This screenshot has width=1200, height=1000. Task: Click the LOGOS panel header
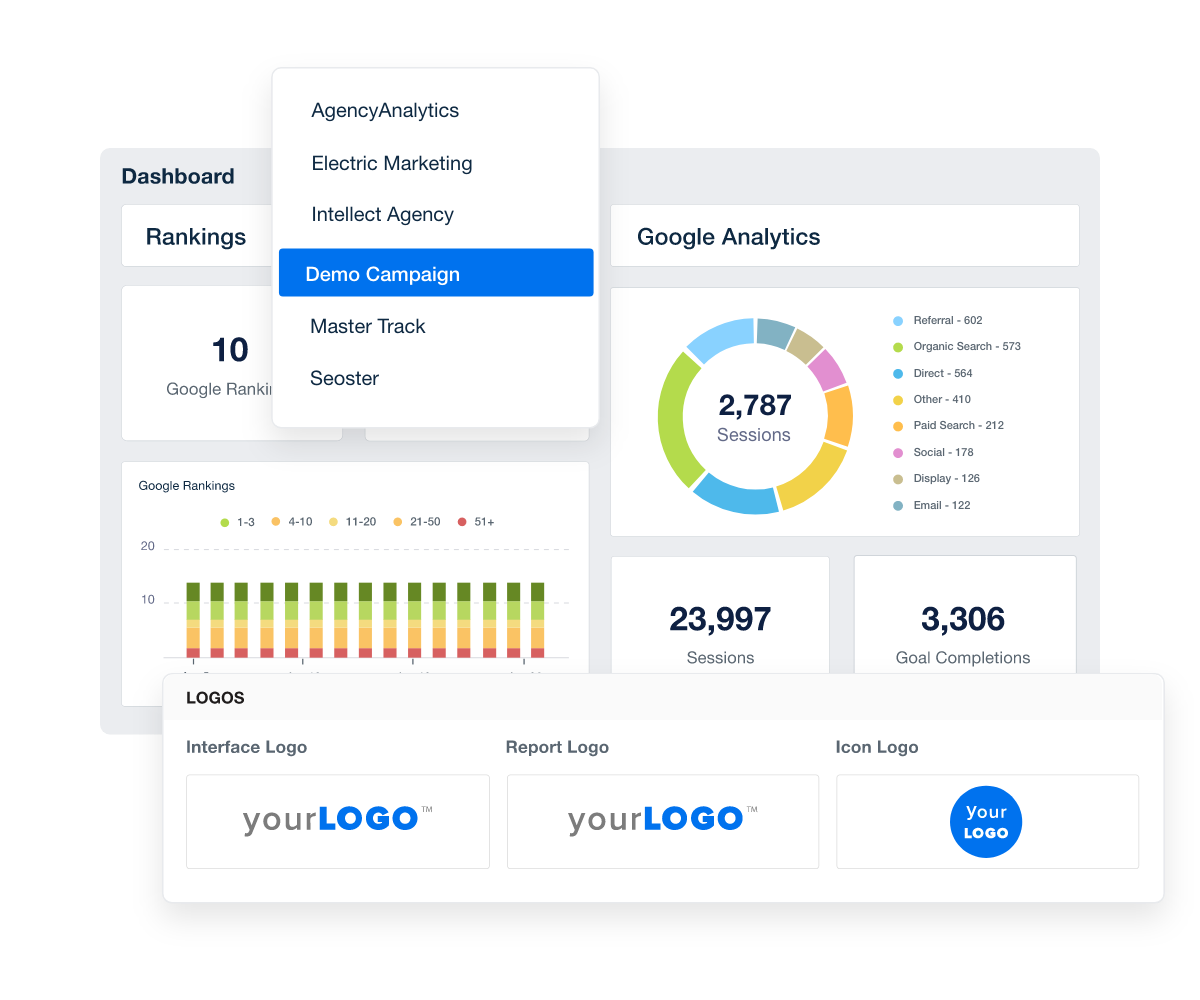coord(663,698)
